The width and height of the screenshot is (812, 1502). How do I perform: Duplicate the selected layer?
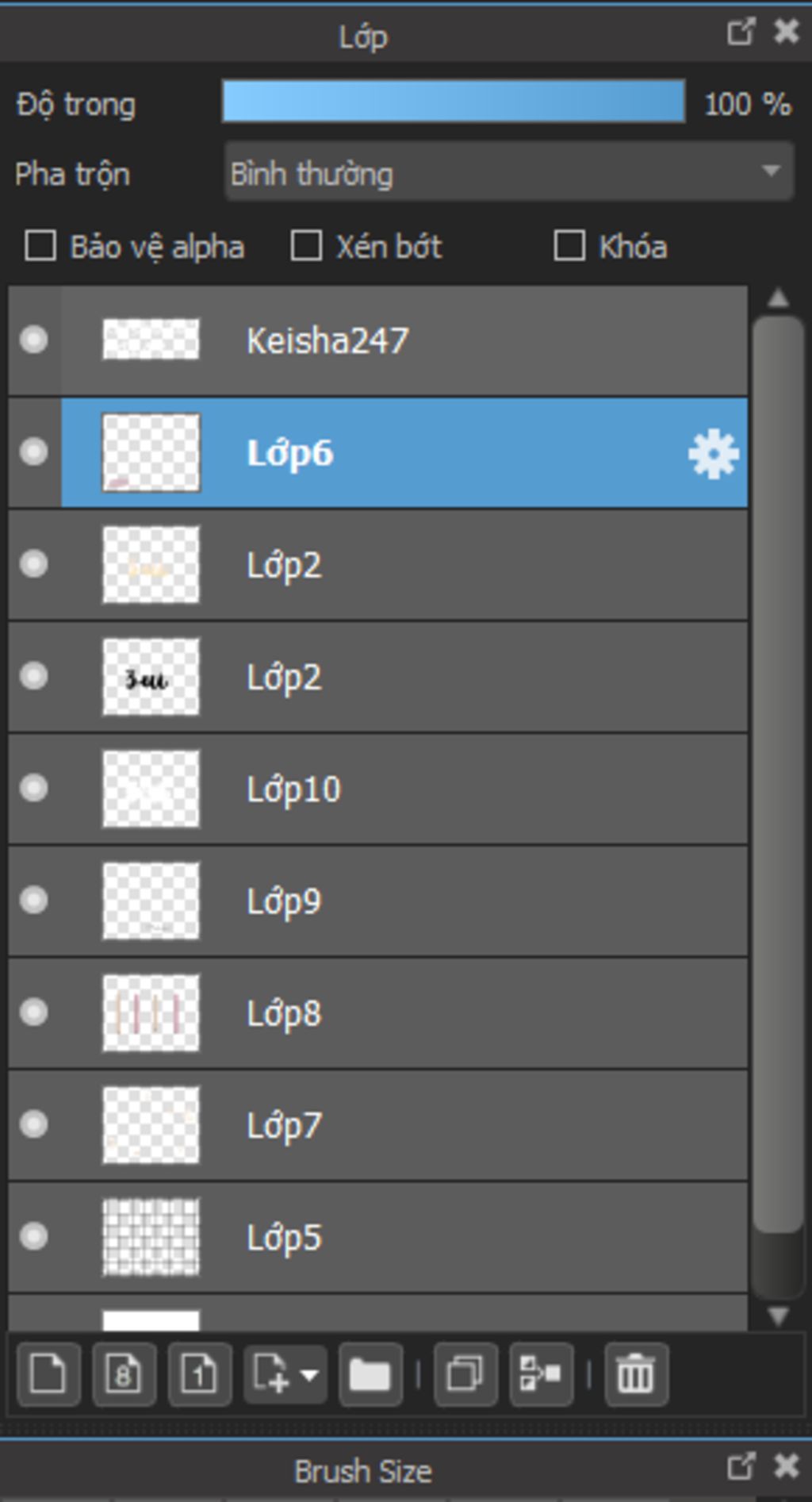(x=465, y=1374)
